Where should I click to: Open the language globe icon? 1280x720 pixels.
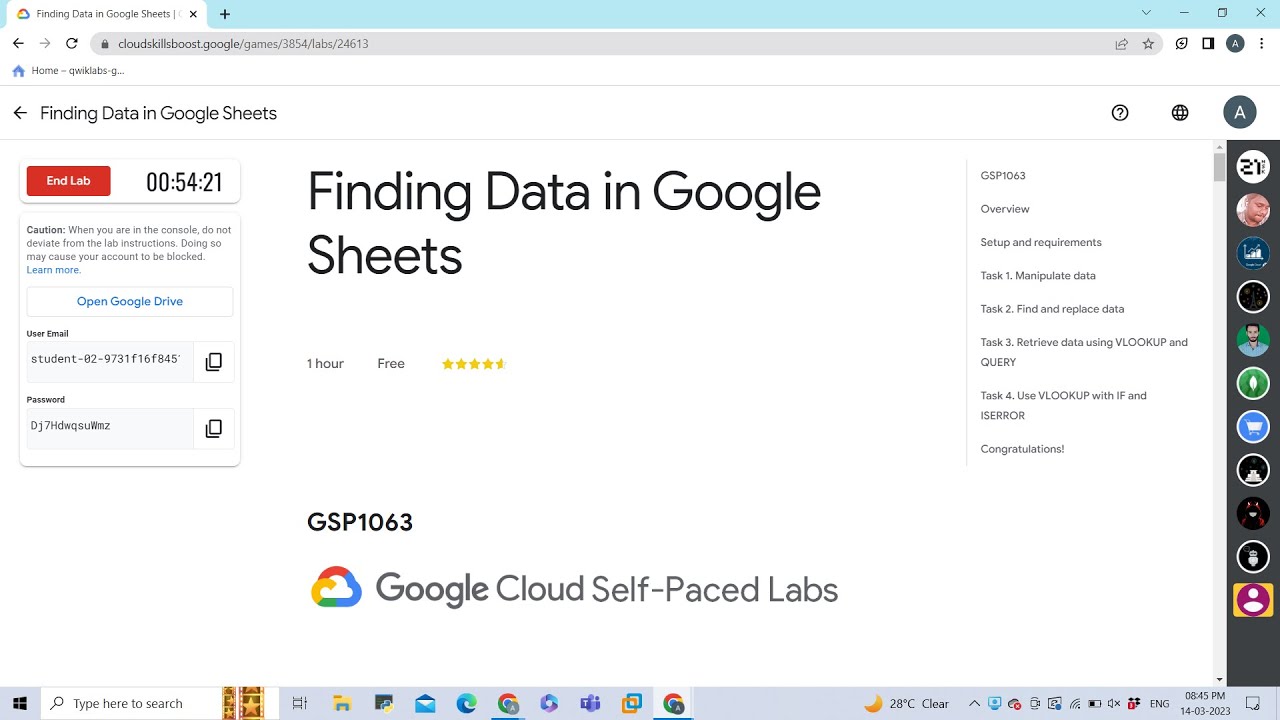pos(1180,113)
